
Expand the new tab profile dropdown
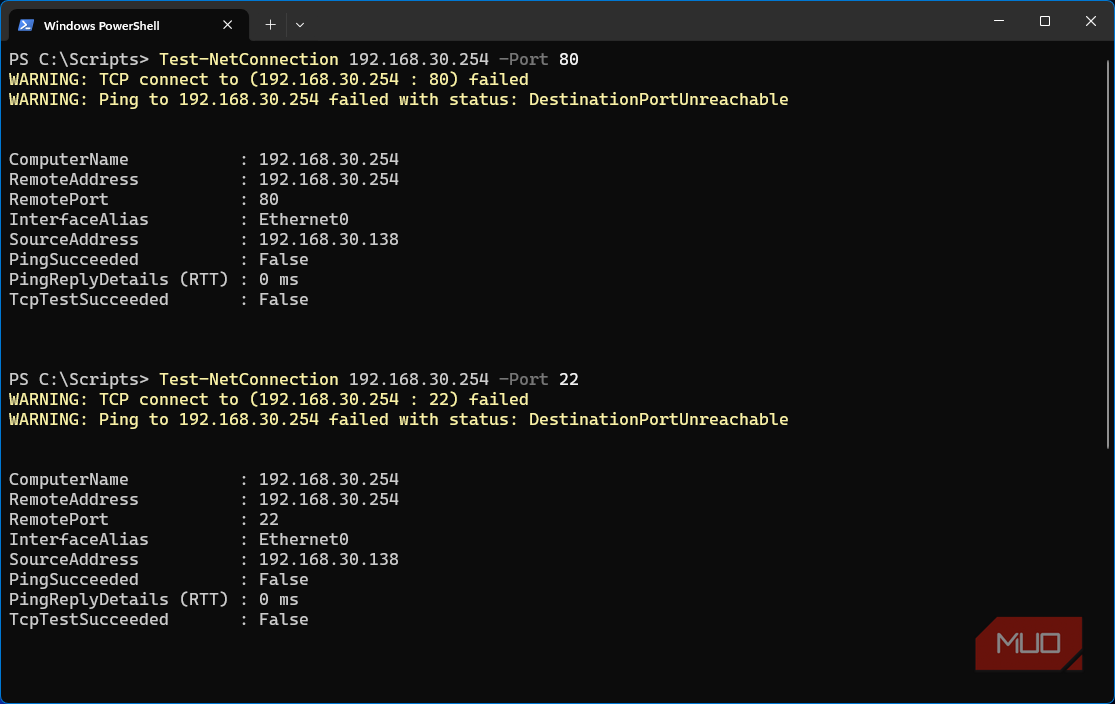click(x=300, y=25)
